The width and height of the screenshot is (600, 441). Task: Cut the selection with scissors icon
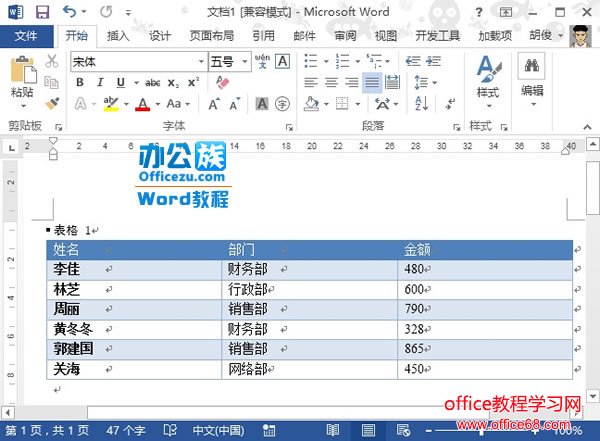(x=52, y=61)
